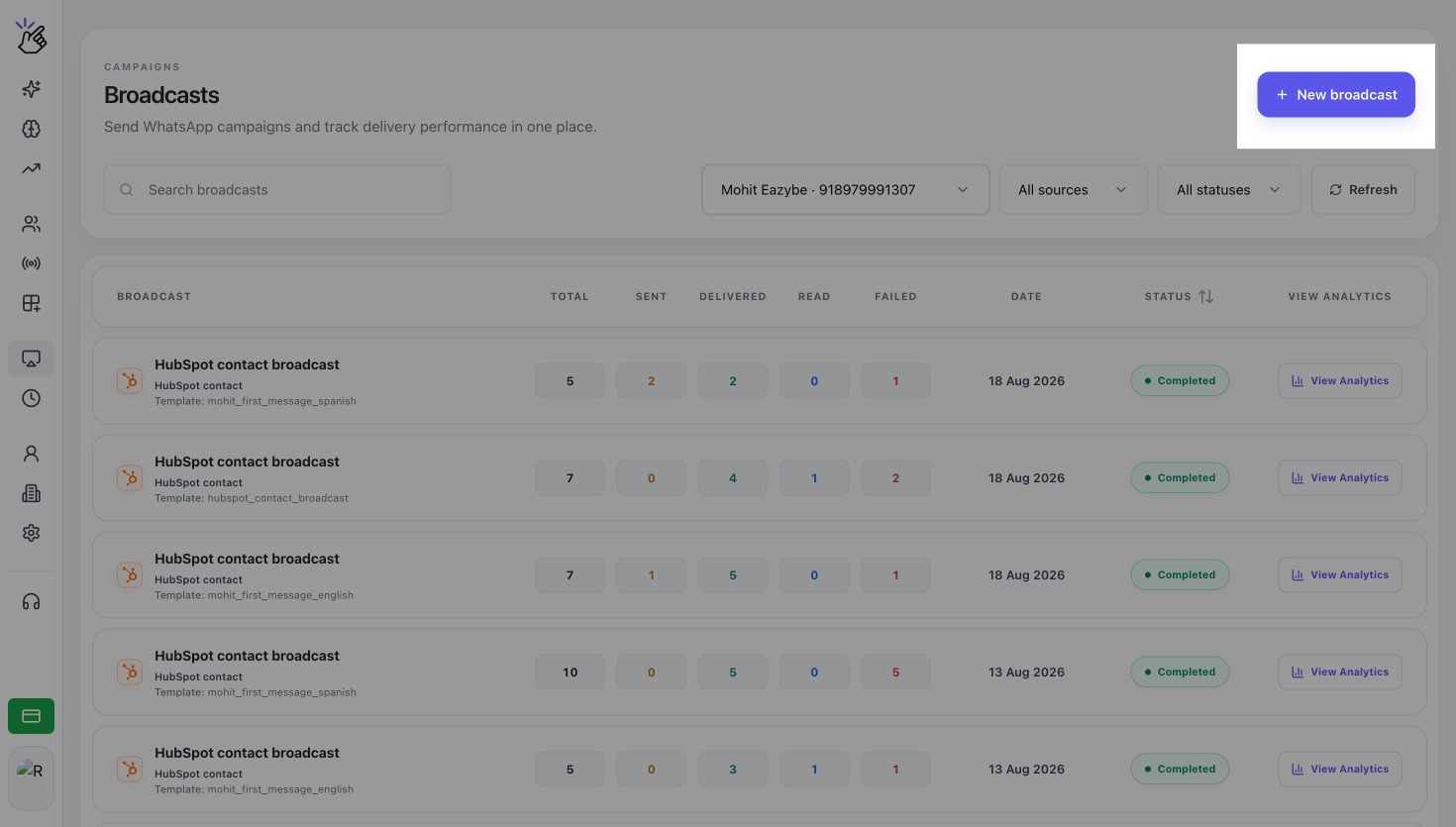Viewport: 1456px width, 827px height.
Task: Click failed count 5 in the 10-total row
Action: 895,672
